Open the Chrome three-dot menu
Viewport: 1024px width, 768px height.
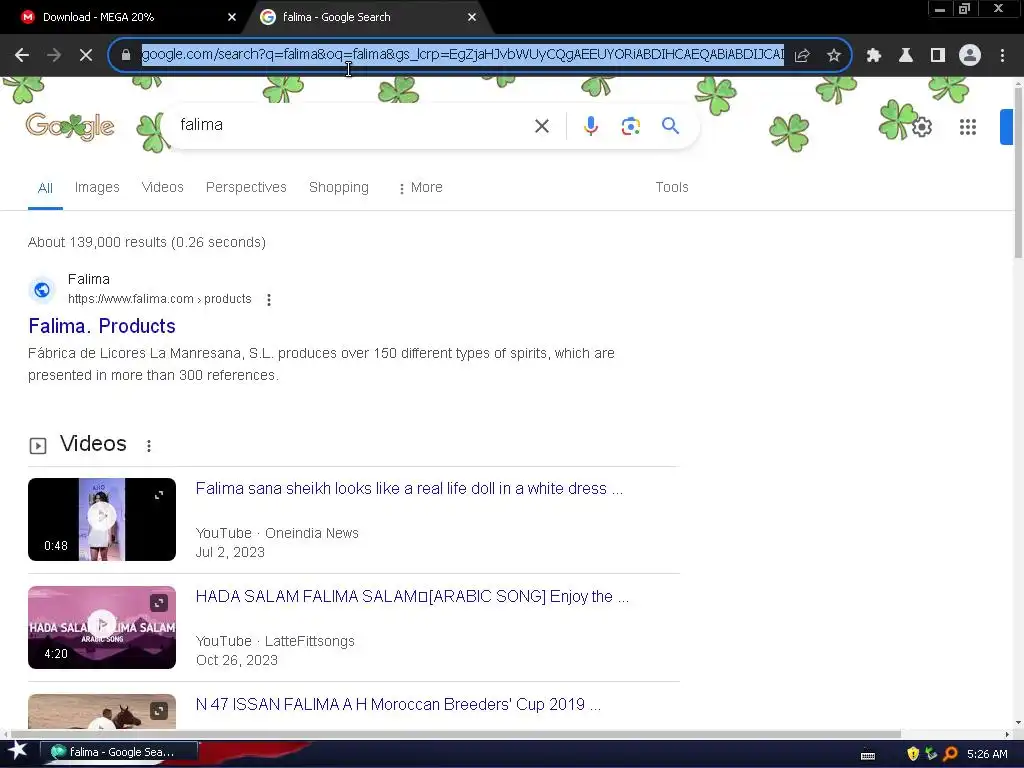coord(1002,55)
